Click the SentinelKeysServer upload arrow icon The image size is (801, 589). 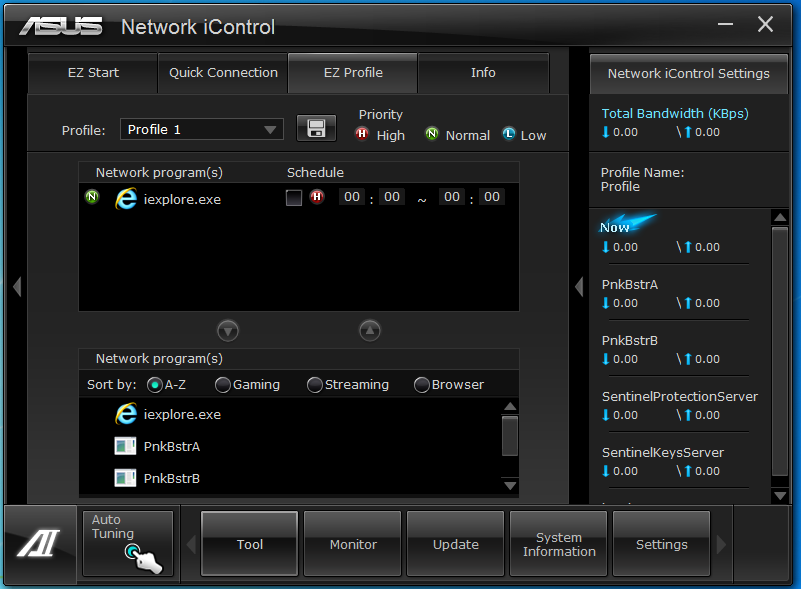[x=688, y=471]
